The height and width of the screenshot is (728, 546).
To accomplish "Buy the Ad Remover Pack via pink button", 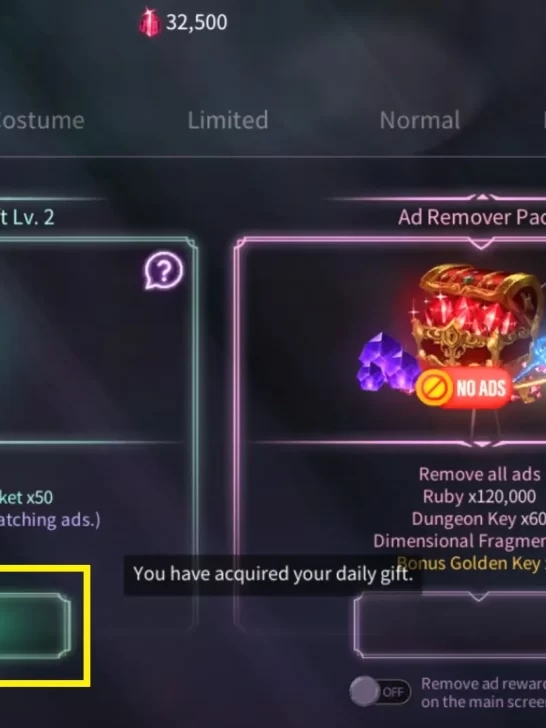I will point(449,625).
